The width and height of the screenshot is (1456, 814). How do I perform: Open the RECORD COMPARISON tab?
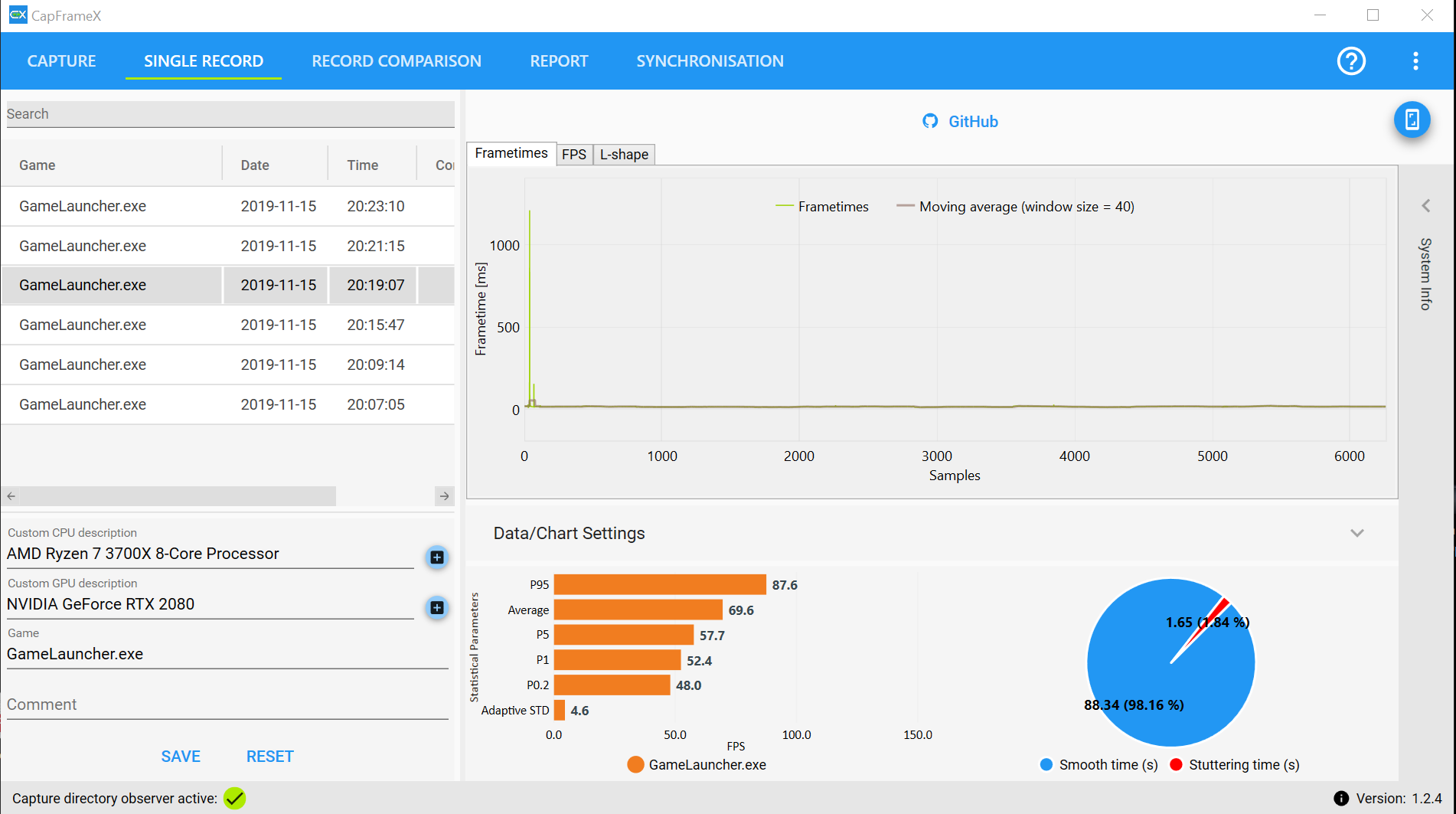[397, 61]
